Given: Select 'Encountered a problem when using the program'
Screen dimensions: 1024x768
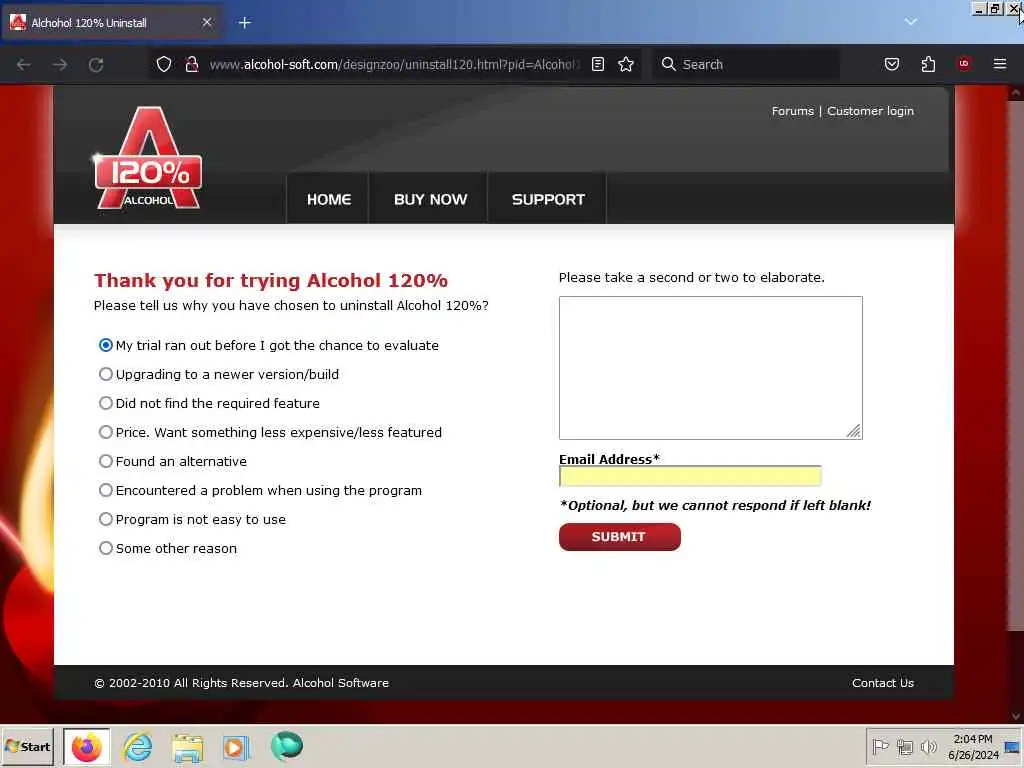Looking at the screenshot, I should (x=106, y=490).
